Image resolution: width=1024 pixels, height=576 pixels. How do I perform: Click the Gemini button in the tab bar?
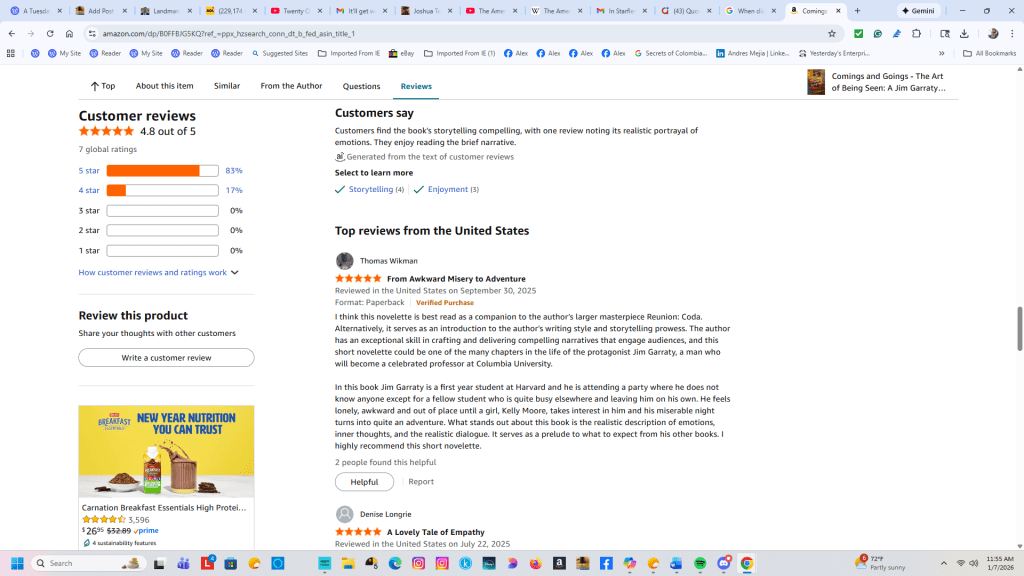(917, 11)
